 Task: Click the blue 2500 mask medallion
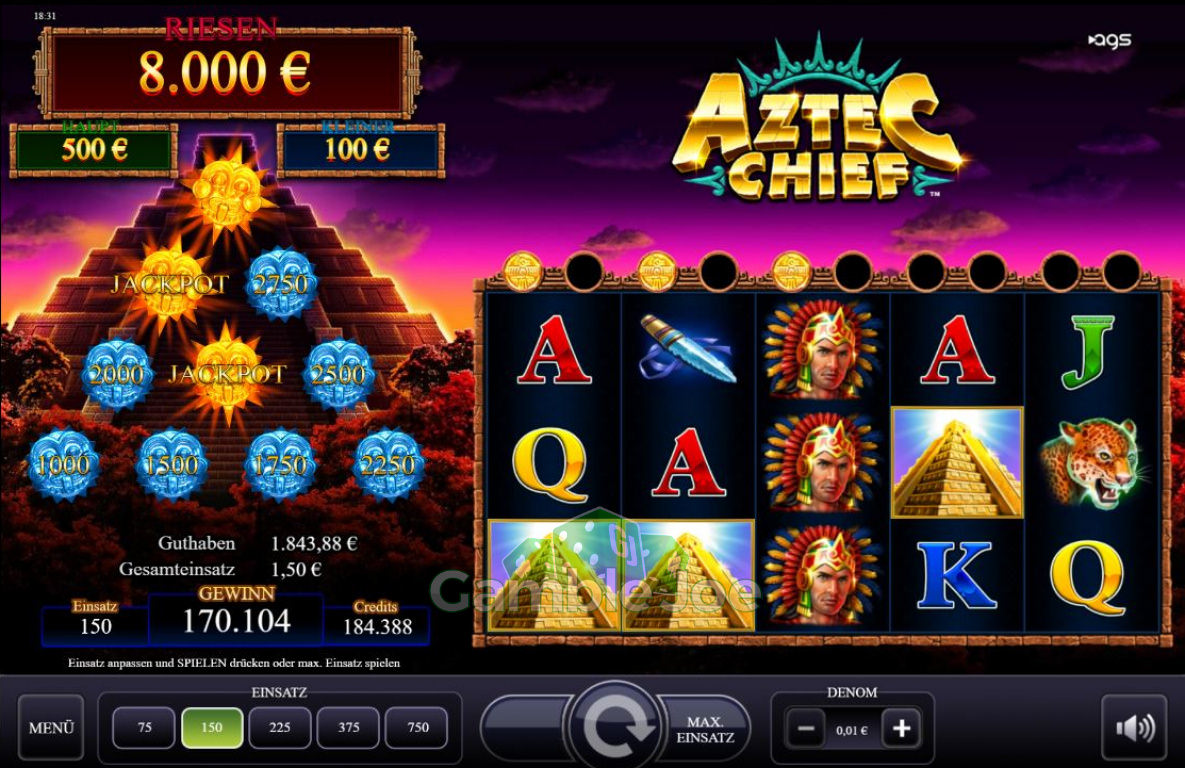339,373
